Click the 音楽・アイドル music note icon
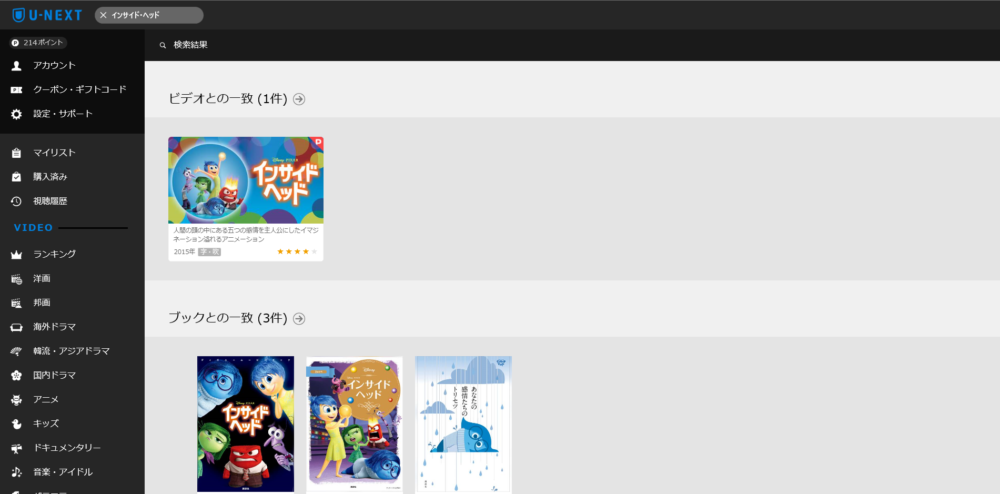1000x494 pixels. (17, 472)
